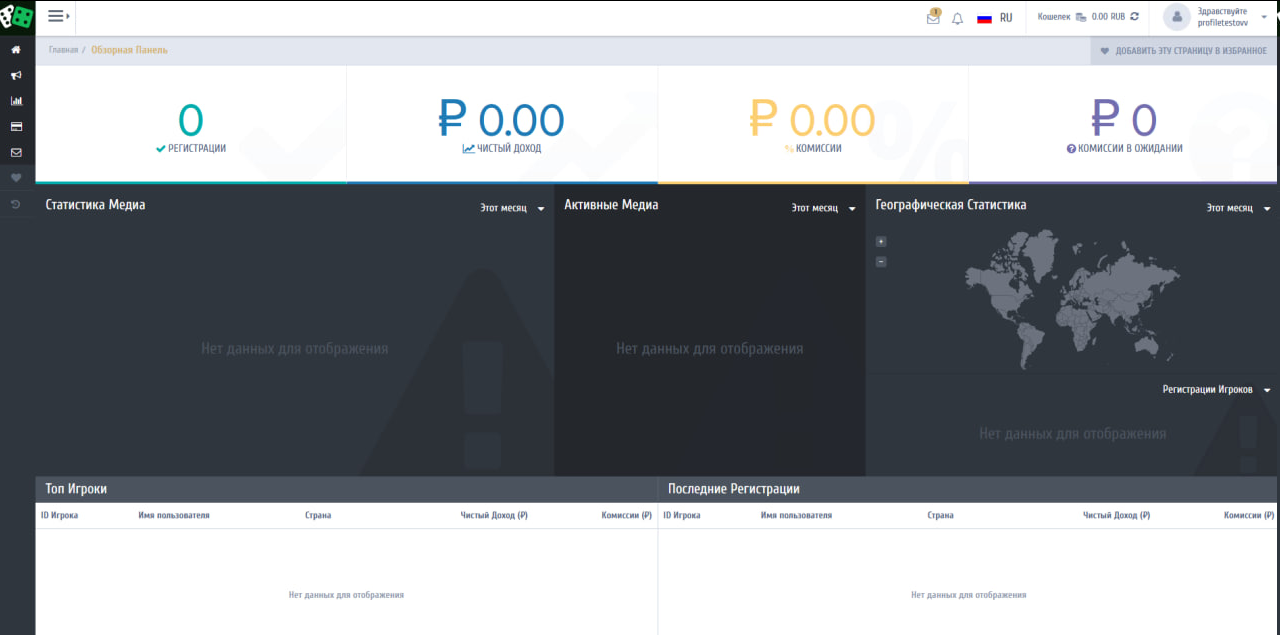The height and width of the screenshot is (635, 1280).
Task: Open the megaphone marketing section in sidebar
Action: (16, 75)
